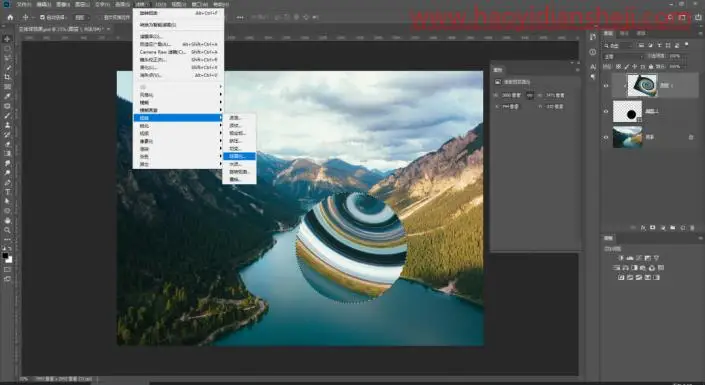Click the black circle layer thumbnail
This screenshot has width=705, height=385.
click(627, 111)
